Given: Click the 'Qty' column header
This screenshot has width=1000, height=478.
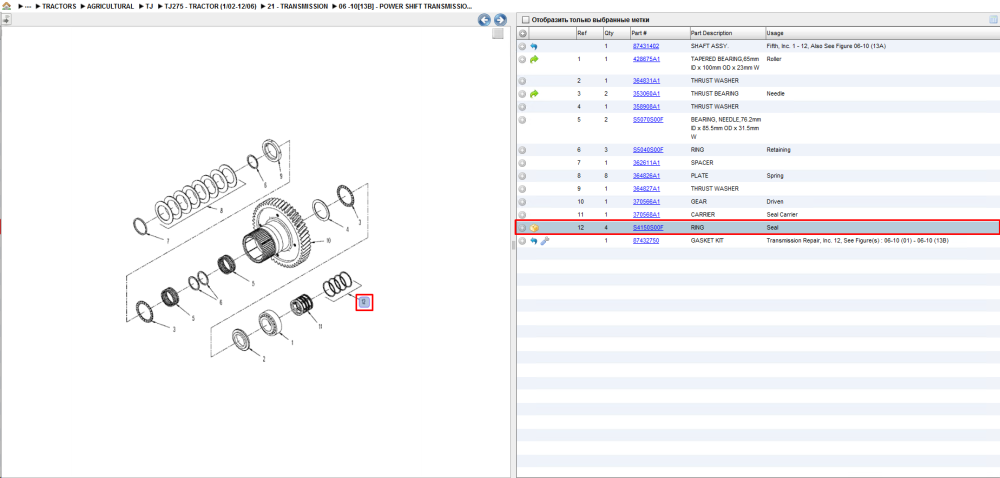Looking at the screenshot, I should click(608, 33).
